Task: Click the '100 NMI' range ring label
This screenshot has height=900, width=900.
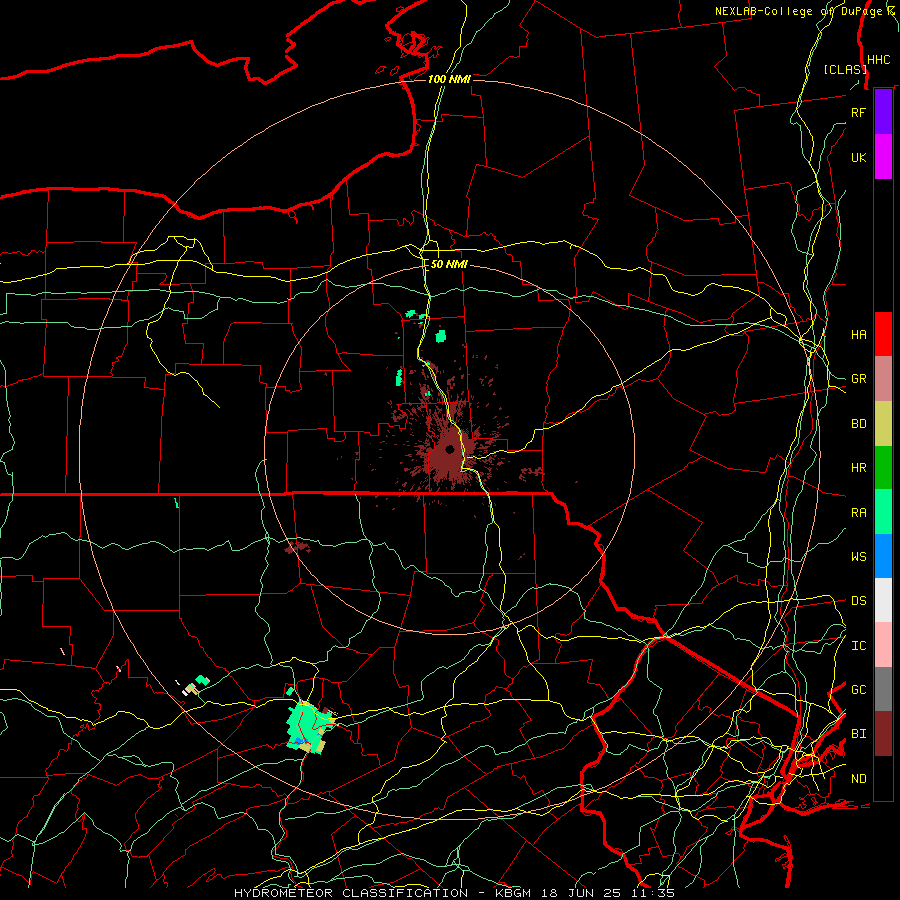Action: coord(449,79)
